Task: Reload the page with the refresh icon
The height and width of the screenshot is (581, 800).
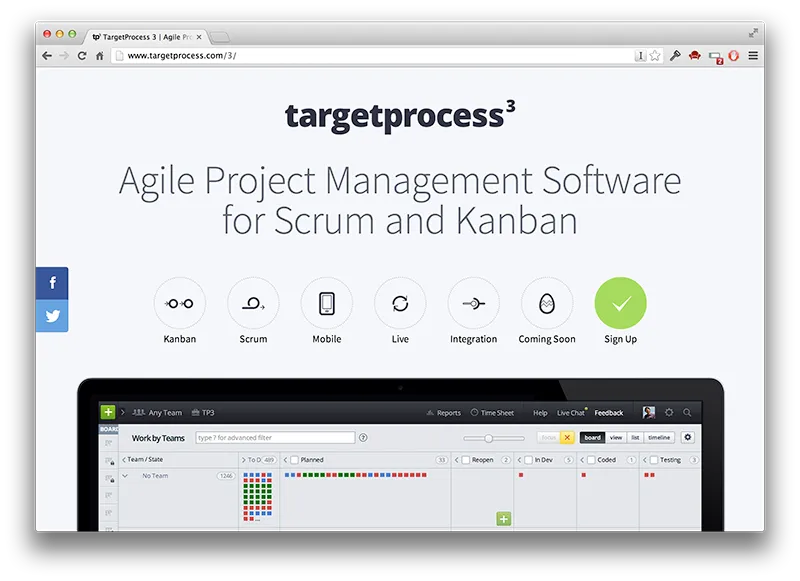Action: pos(82,56)
